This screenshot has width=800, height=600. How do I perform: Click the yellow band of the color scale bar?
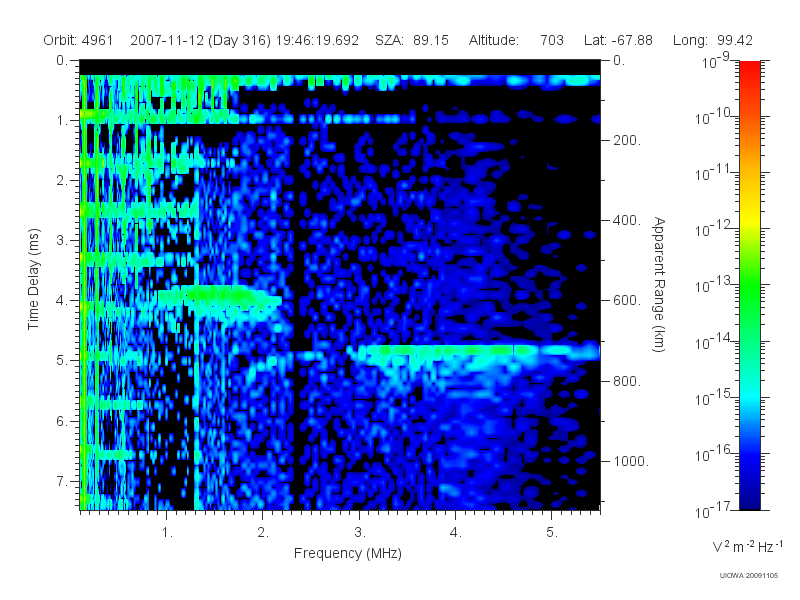point(749,219)
